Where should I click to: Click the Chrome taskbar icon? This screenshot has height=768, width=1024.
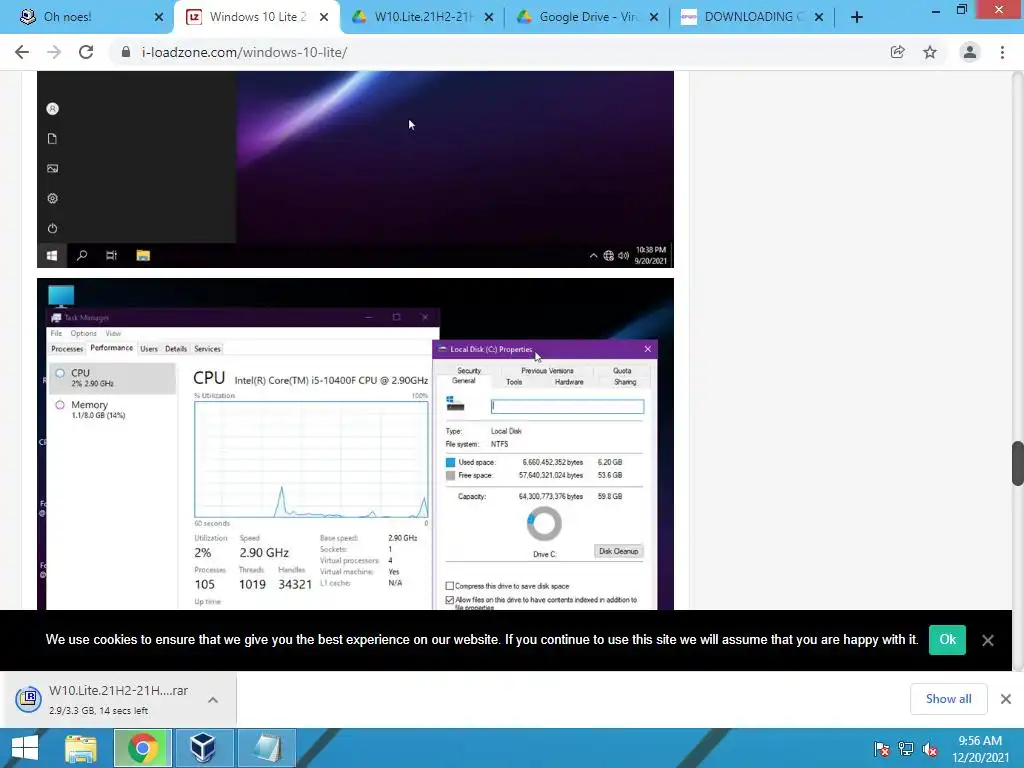[x=143, y=748]
